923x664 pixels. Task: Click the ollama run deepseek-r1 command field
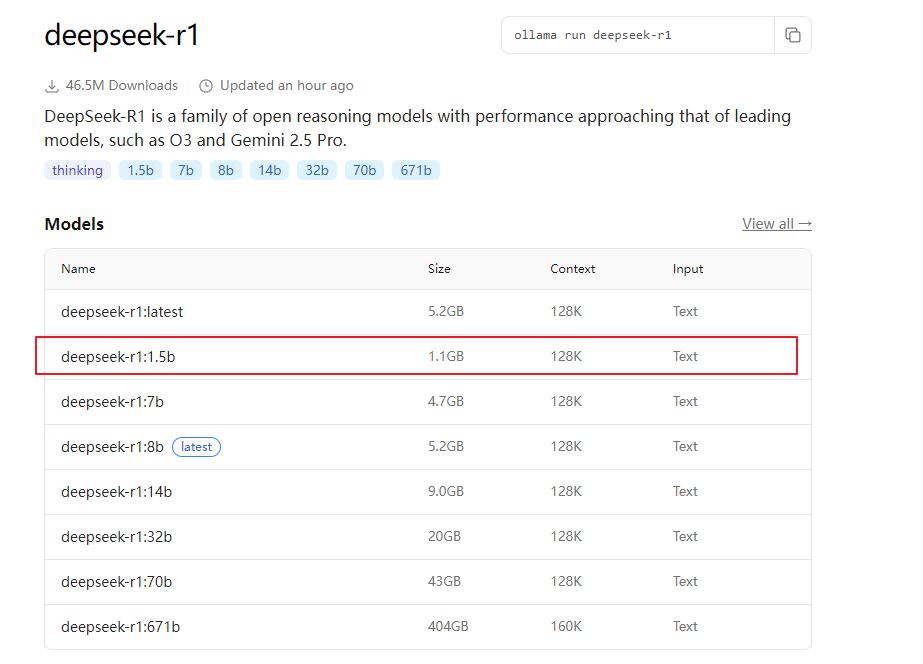(x=638, y=35)
